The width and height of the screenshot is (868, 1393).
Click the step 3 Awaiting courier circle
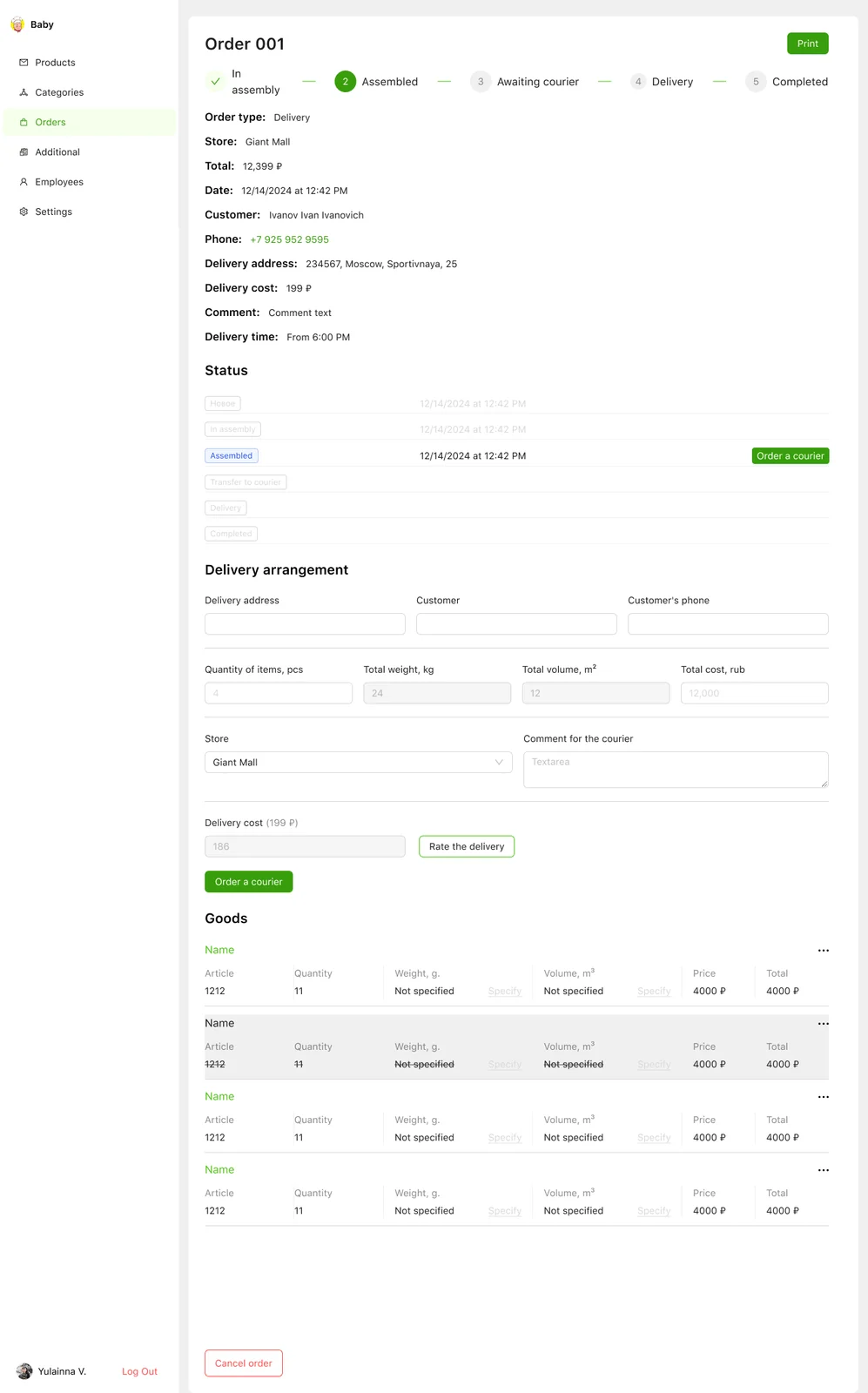(x=481, y=82)
